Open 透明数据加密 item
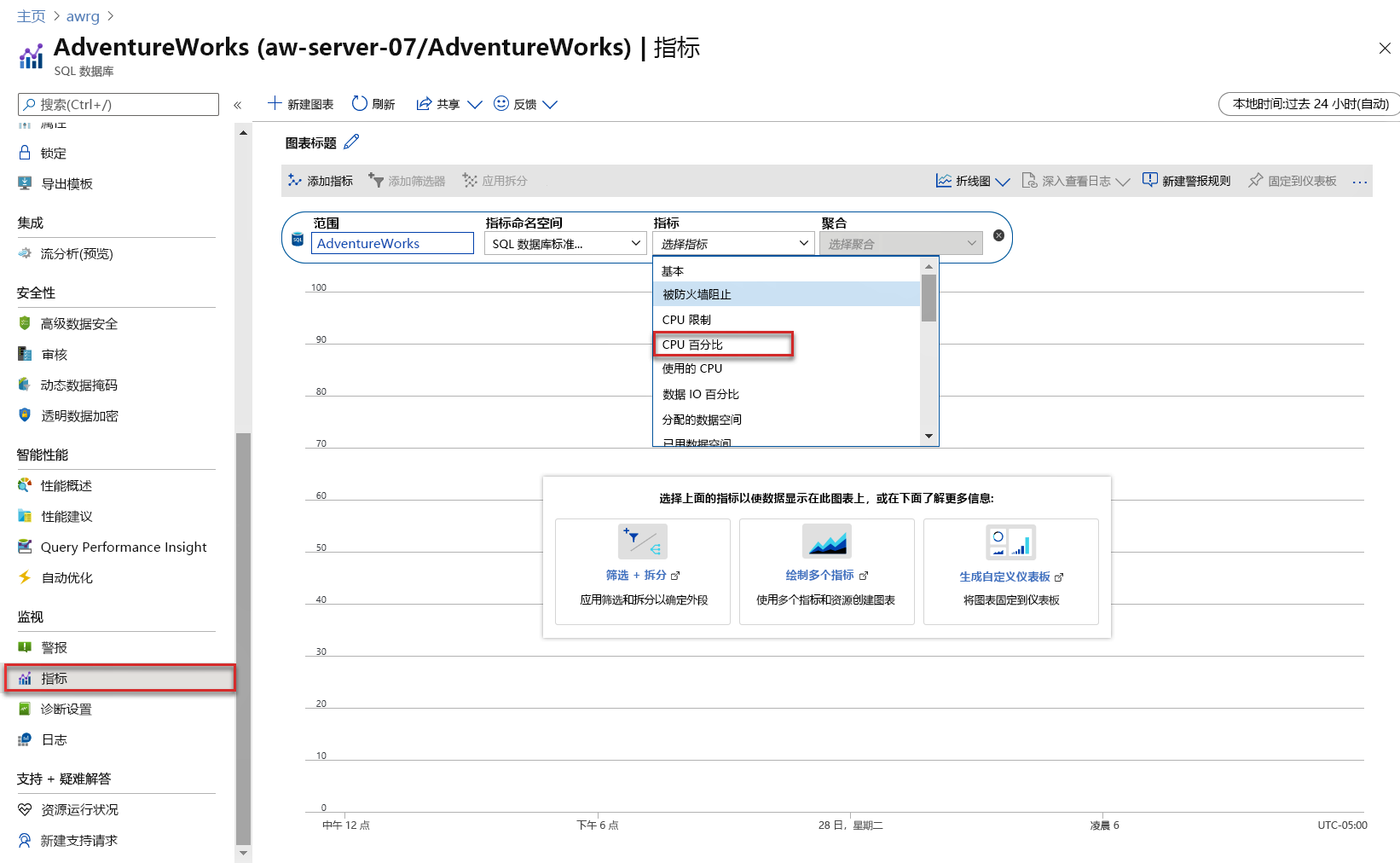1400x863 pixels. coord(79,415)
